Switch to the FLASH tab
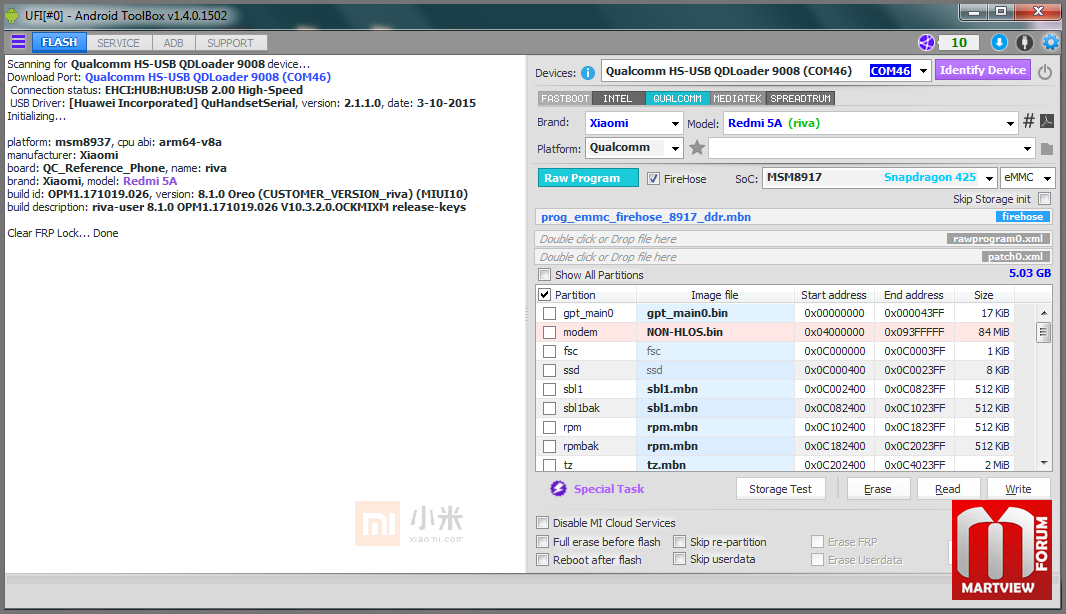Screen dimensions: 1066x614 pos(59,42)
